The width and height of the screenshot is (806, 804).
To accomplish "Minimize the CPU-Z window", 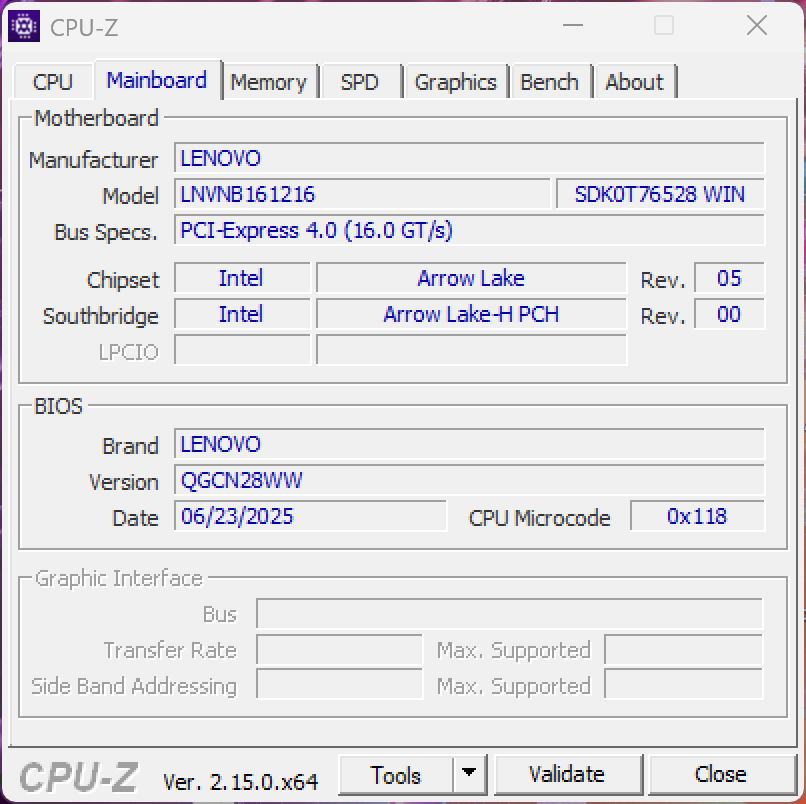I will click(572, 27).
